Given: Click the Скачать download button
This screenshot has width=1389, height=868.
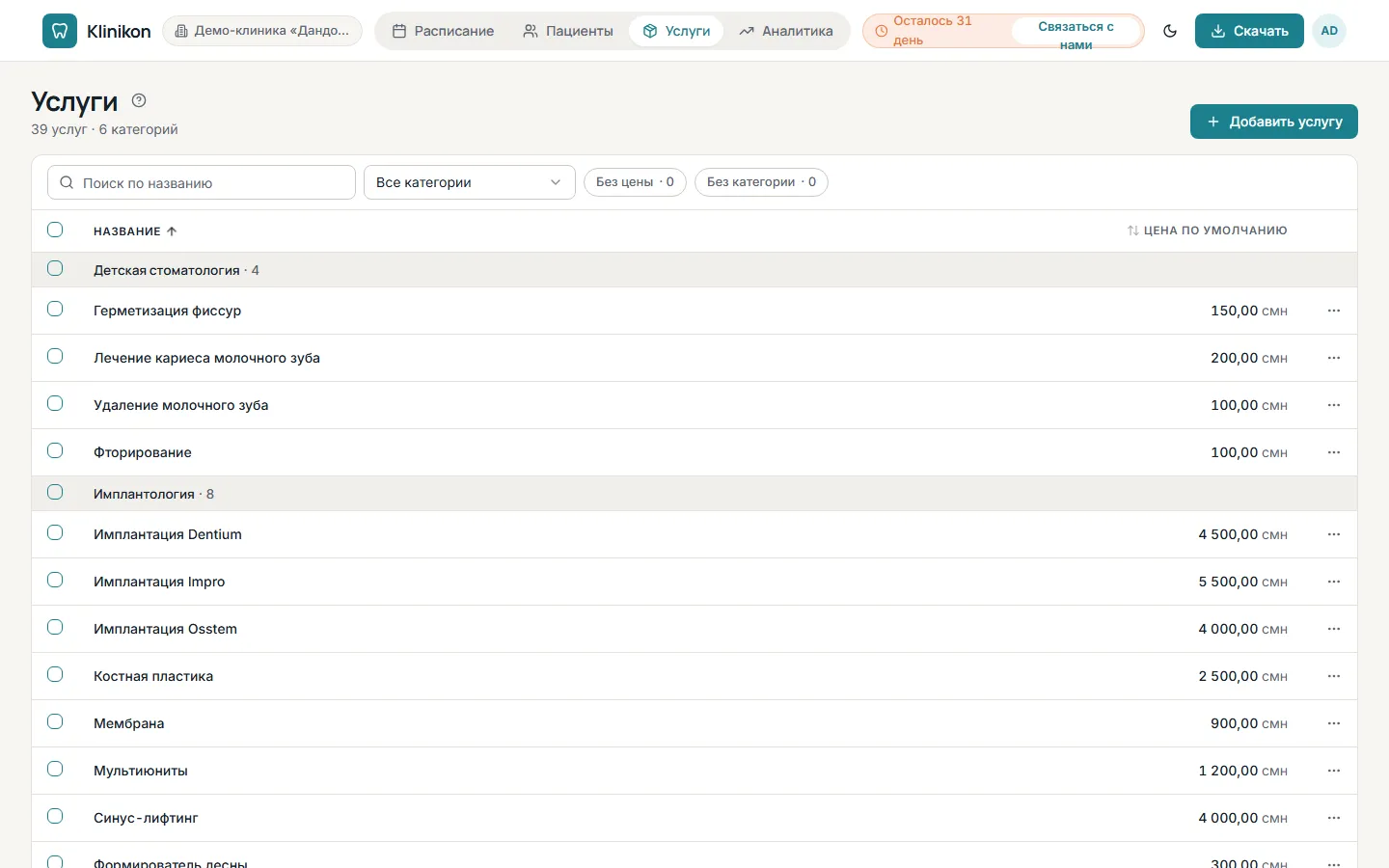Looking at the screenshot, I should click(1249, 31).
